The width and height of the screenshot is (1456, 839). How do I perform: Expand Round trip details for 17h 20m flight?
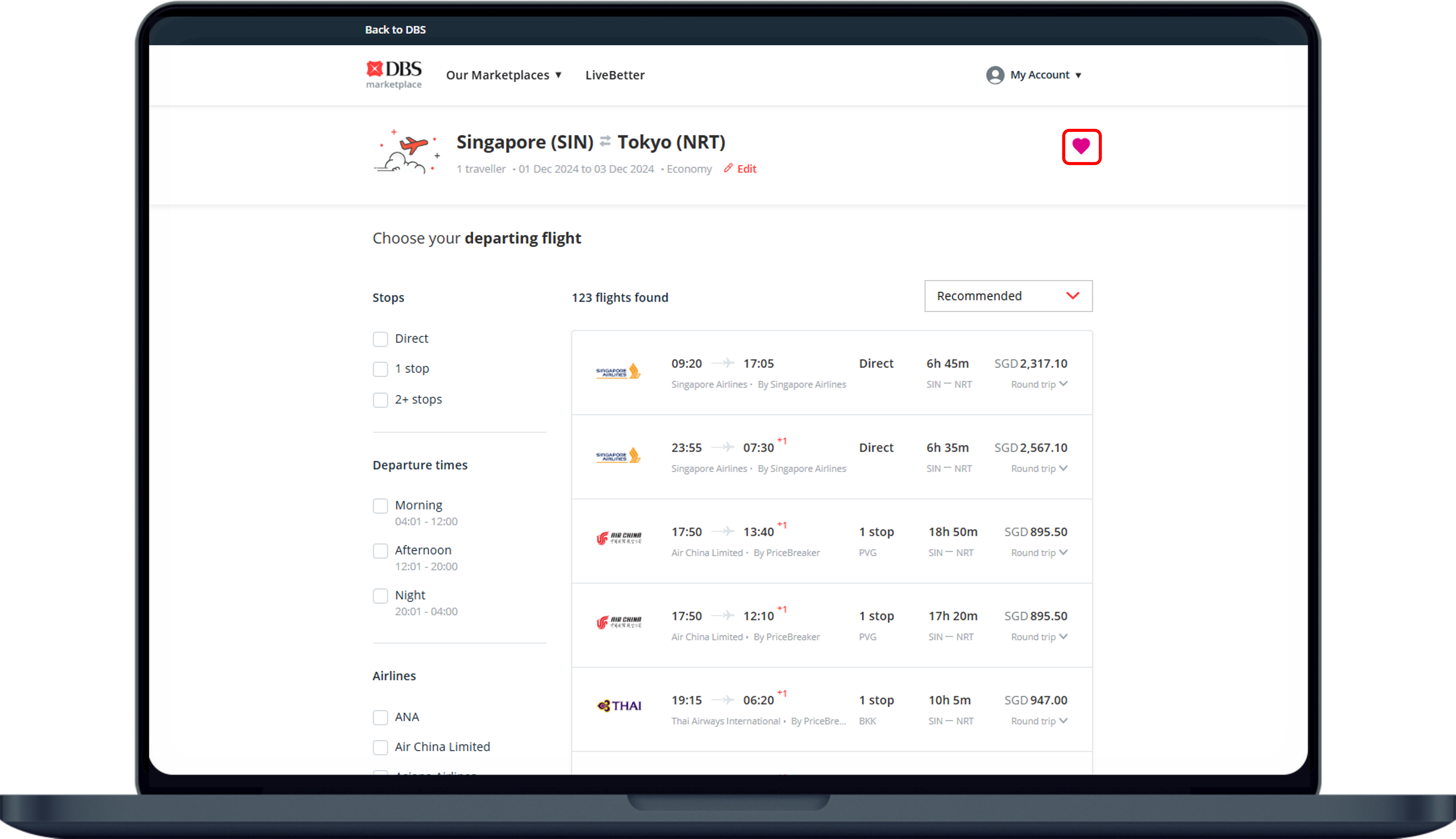(1039, 637)
